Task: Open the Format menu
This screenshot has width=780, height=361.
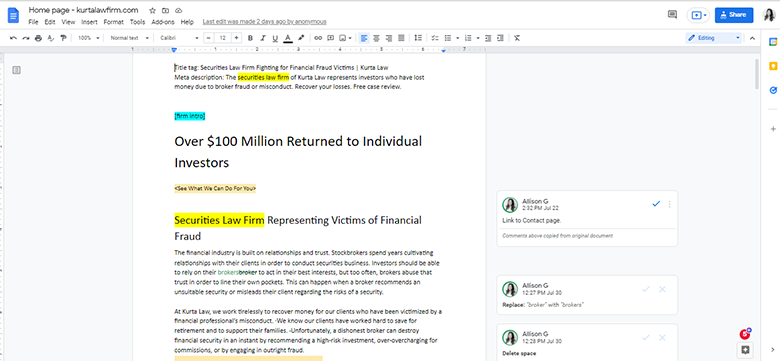Action: 113,22
